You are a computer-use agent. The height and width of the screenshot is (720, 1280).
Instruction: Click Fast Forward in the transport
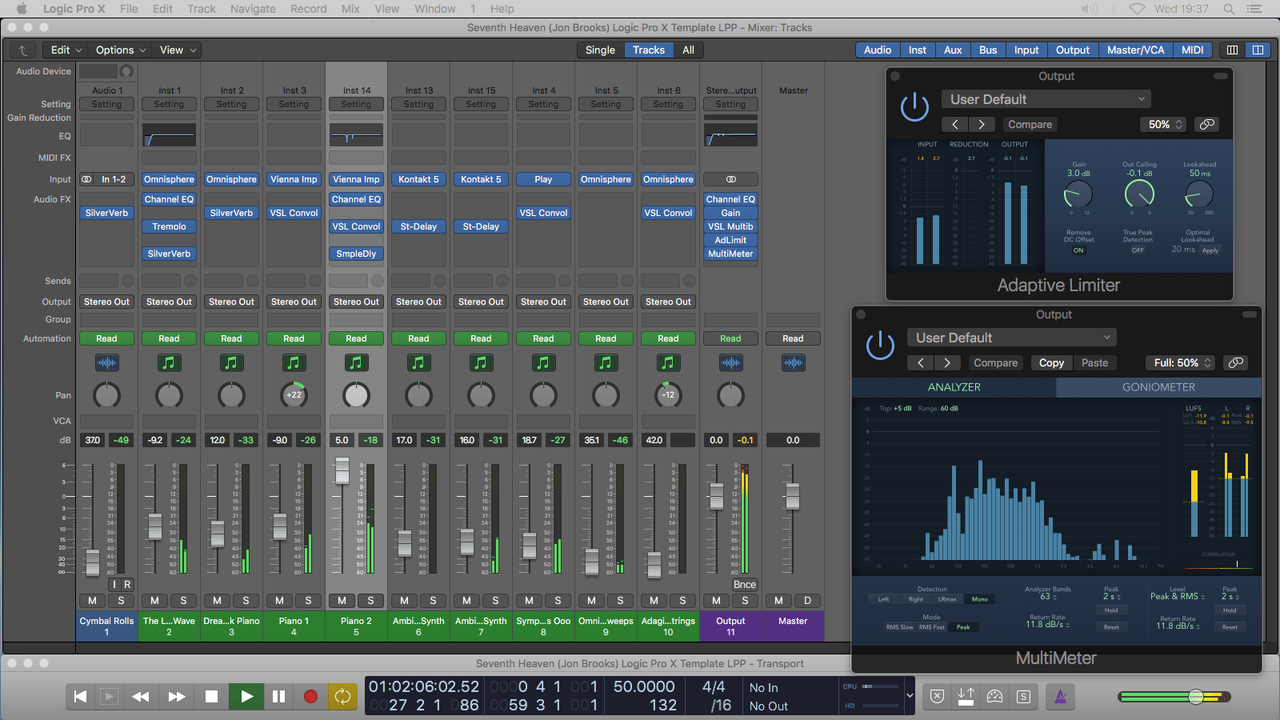click(177, 696)
